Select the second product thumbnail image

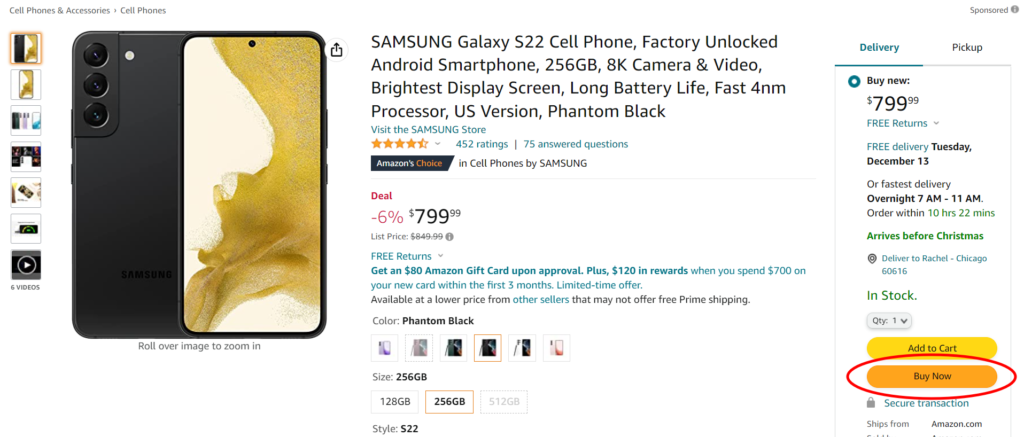point(25,85)
